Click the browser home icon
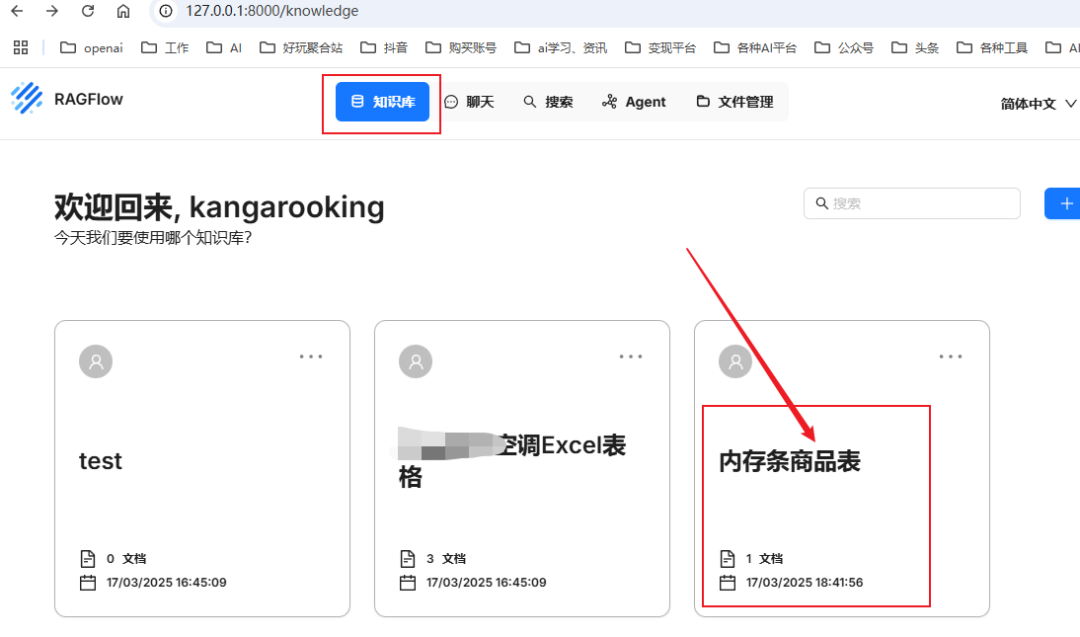This screenshot has width=1080, height=637. (123, 11)
